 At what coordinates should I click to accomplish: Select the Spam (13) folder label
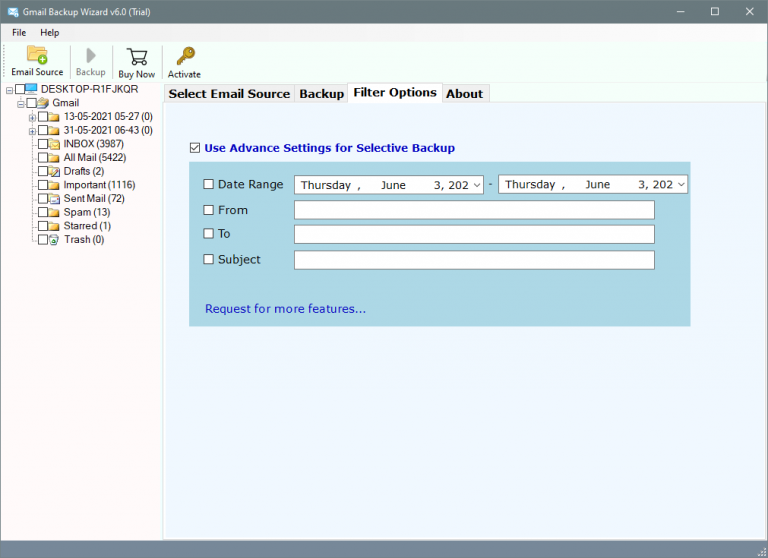pos(87,213)
